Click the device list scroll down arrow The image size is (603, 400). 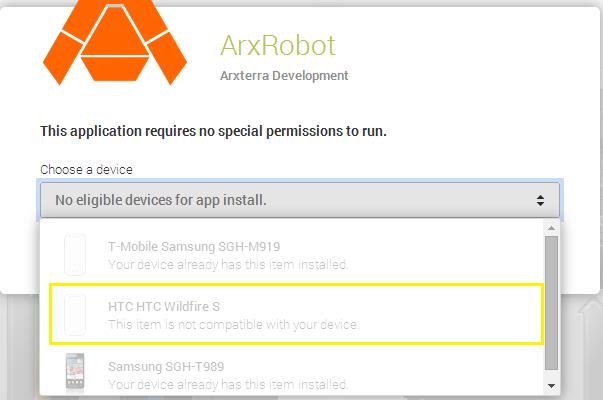tap(551, 386)
